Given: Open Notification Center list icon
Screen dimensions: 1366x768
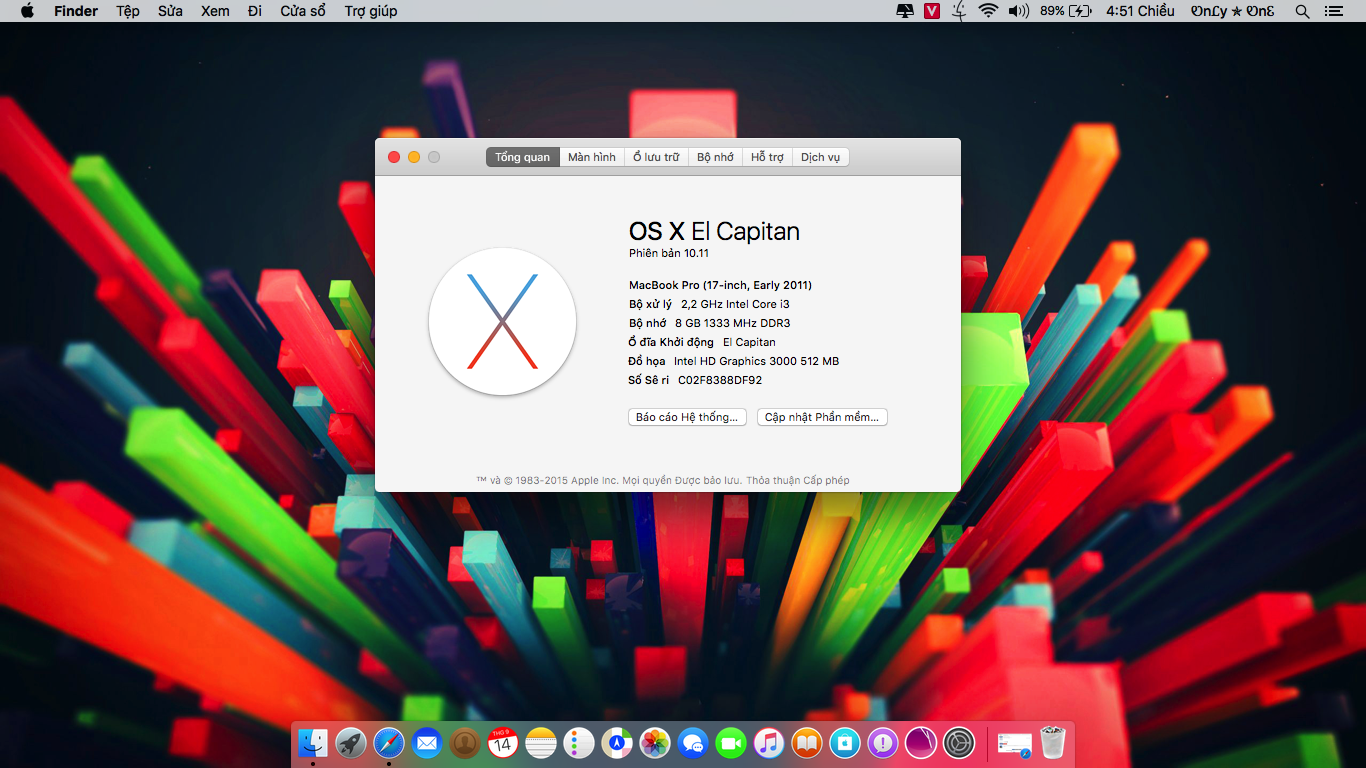Looking at the screenshot, I should [1333, 11].
